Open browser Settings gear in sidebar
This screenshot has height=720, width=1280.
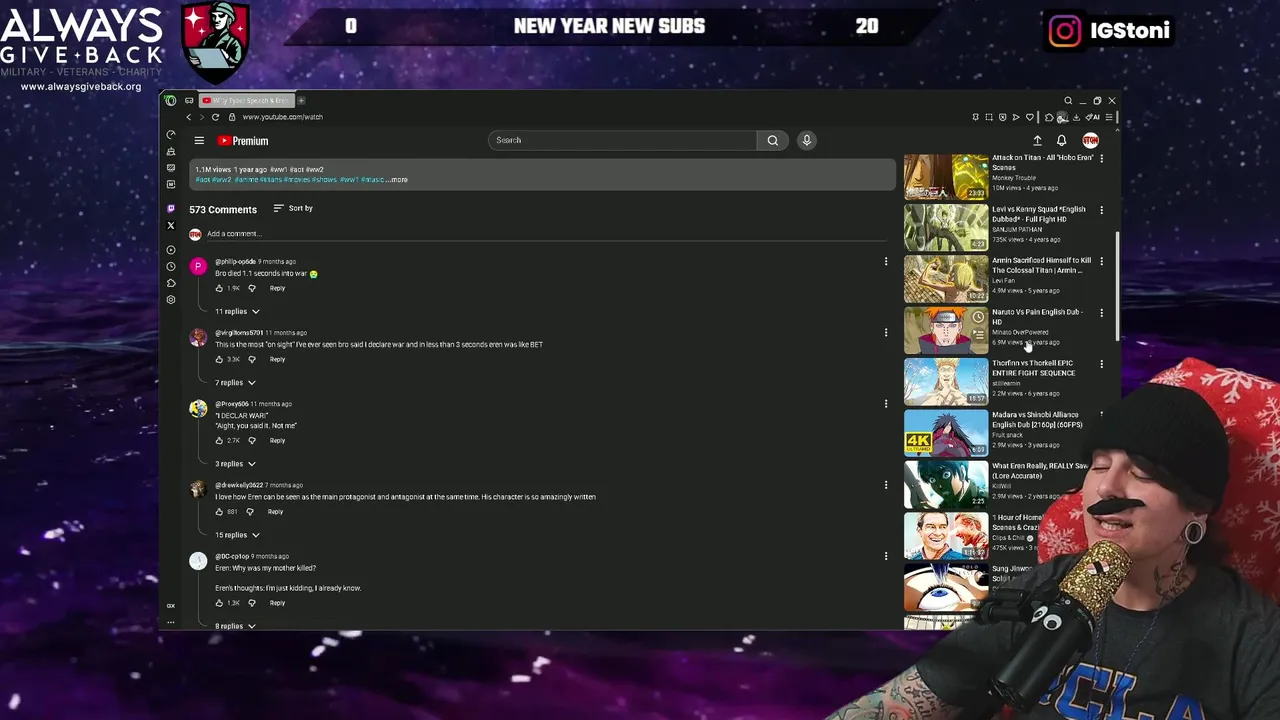click(171, 300)
